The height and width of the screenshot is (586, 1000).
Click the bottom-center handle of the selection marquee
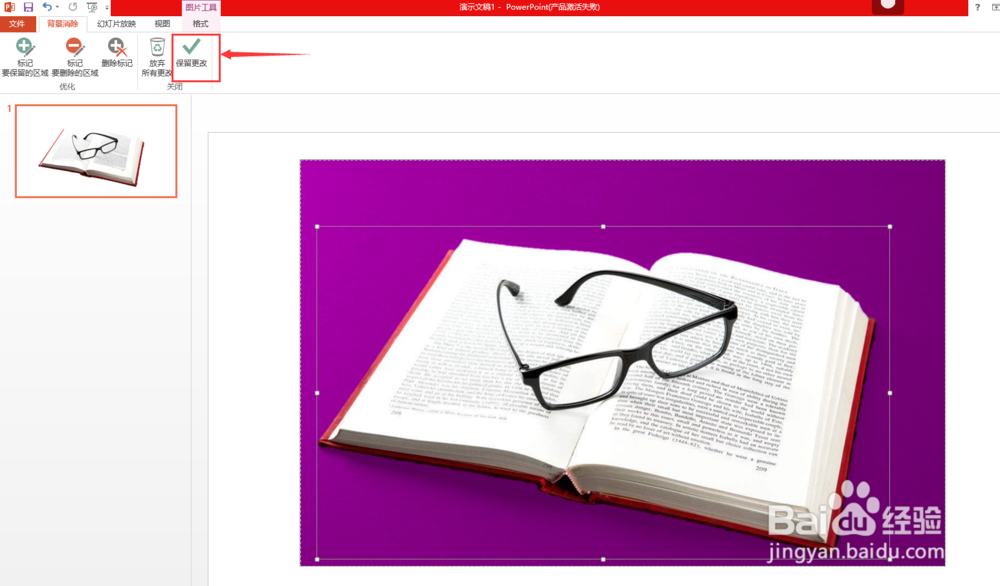[603, 559]
